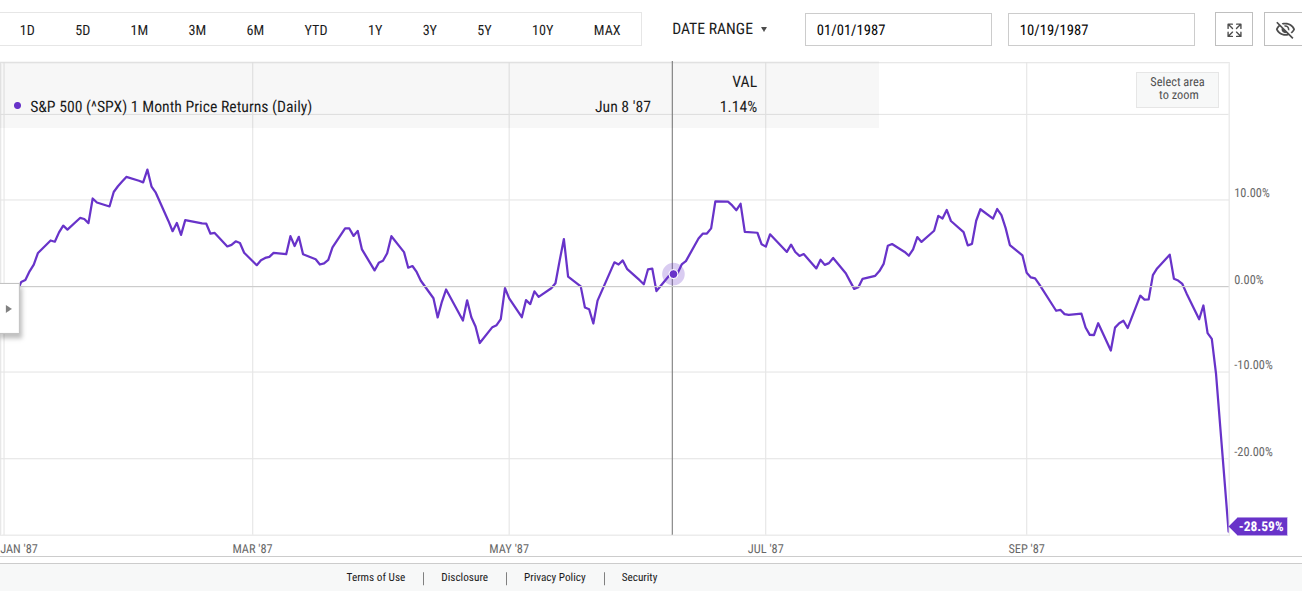Click the highlighted Jun 8 '87 chart point
Viewport: 1302px width, 591px height.
point(673,273)
